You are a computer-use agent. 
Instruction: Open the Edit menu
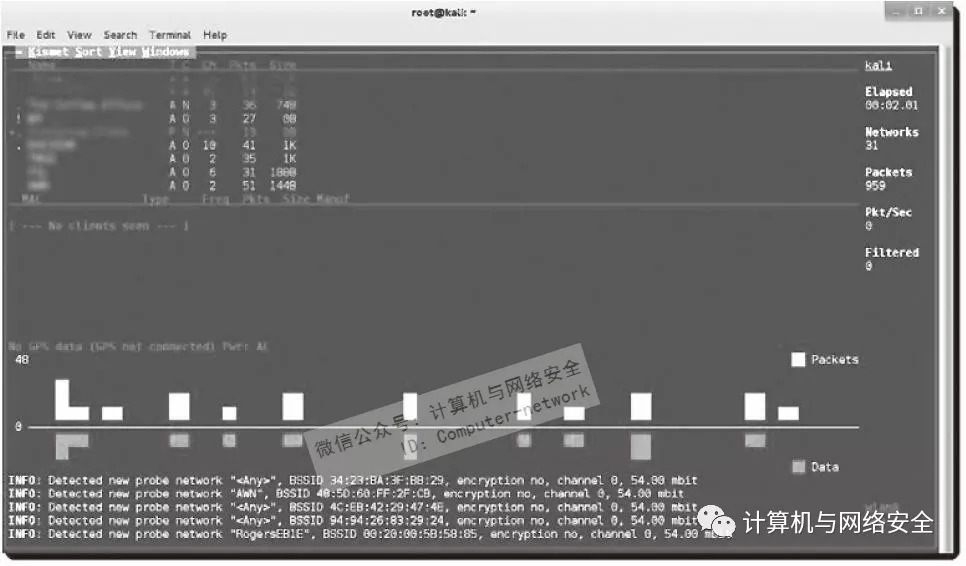click(46, 35)
